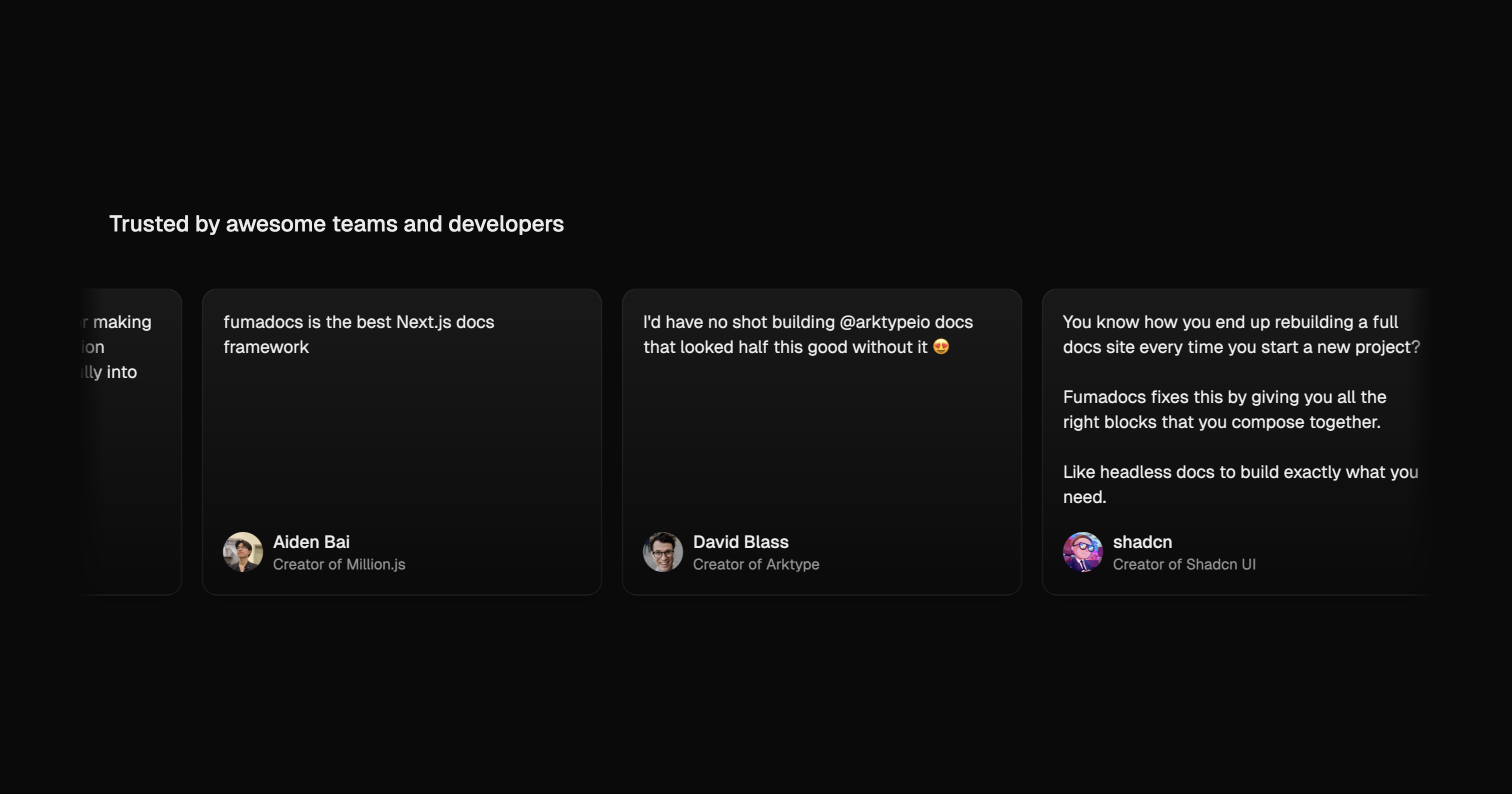Click 'Fumadocs fixes this by giving you' paragraph
Image resolution: width=1512 pixels, height=794 pixels.
click(x=1224, y=409)
